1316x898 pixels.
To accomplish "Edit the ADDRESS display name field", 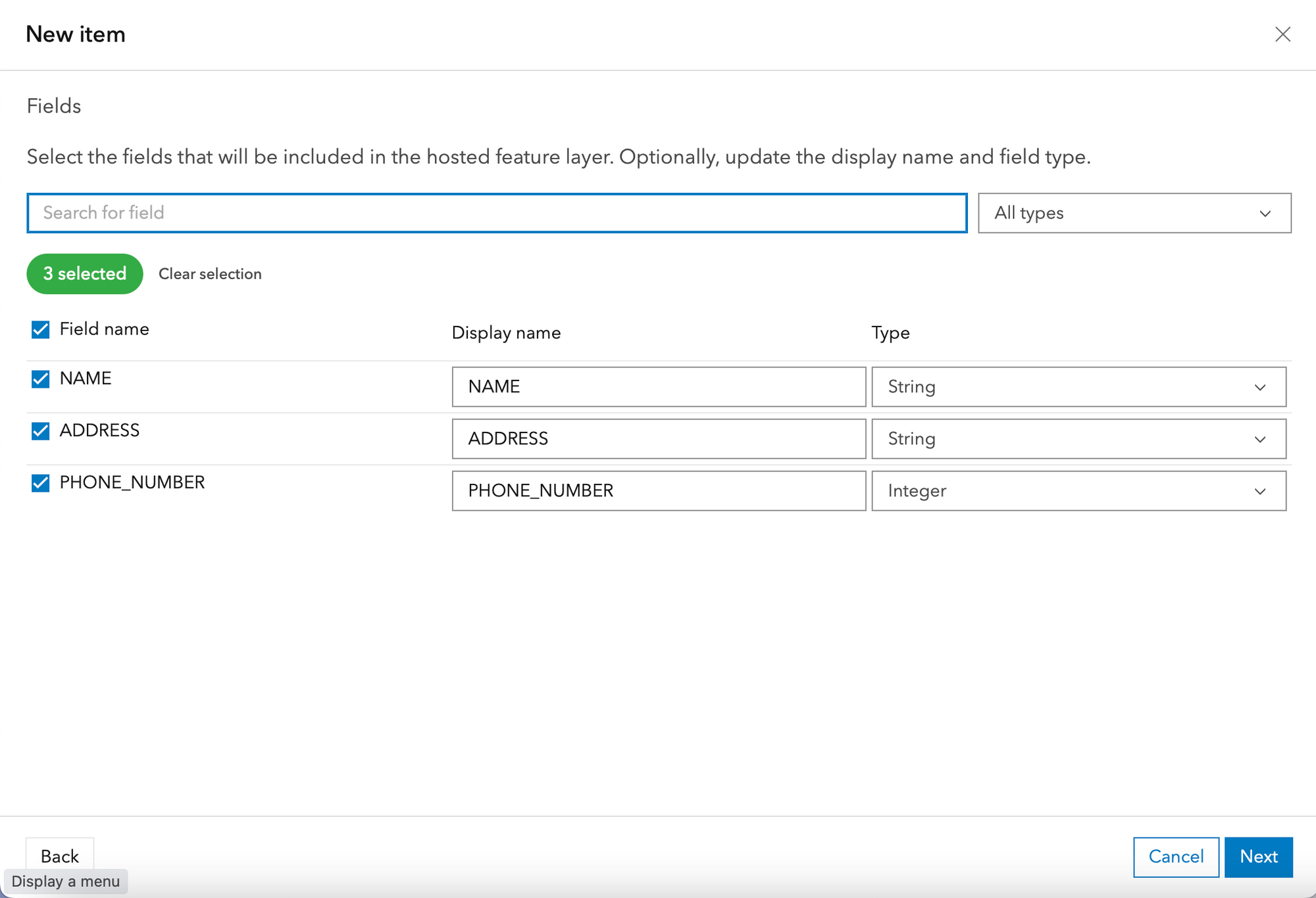I will [658, 438].
